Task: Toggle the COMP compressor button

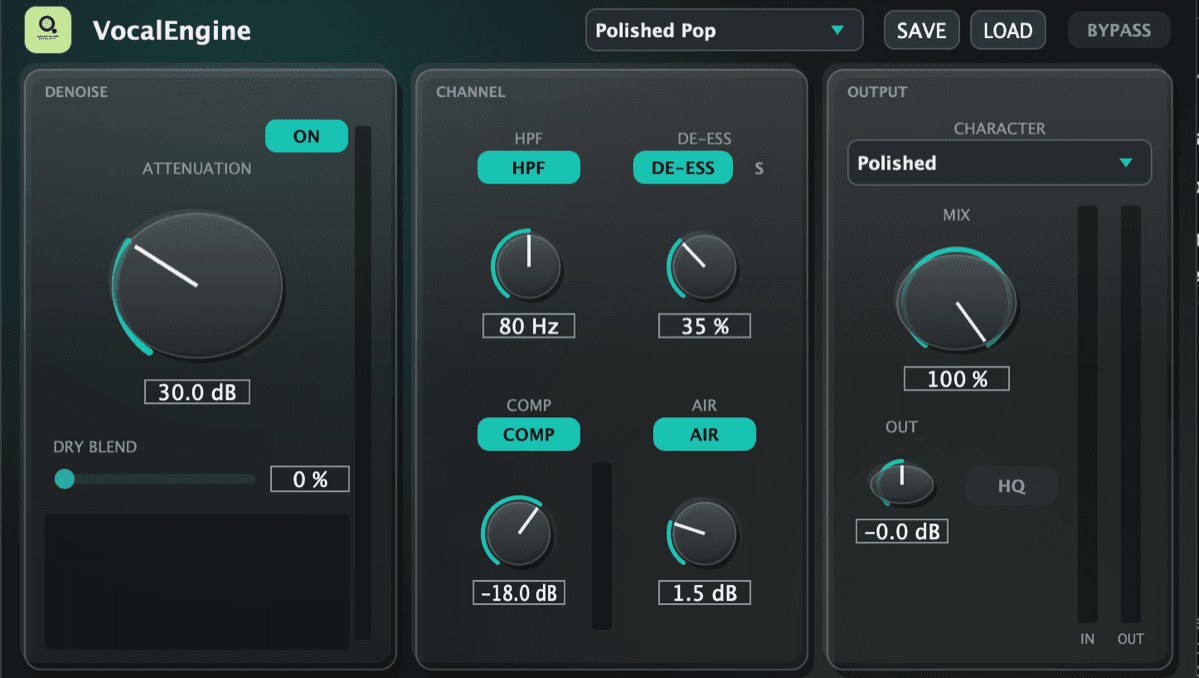Action: pyautogui.click(x=528, y=434)
